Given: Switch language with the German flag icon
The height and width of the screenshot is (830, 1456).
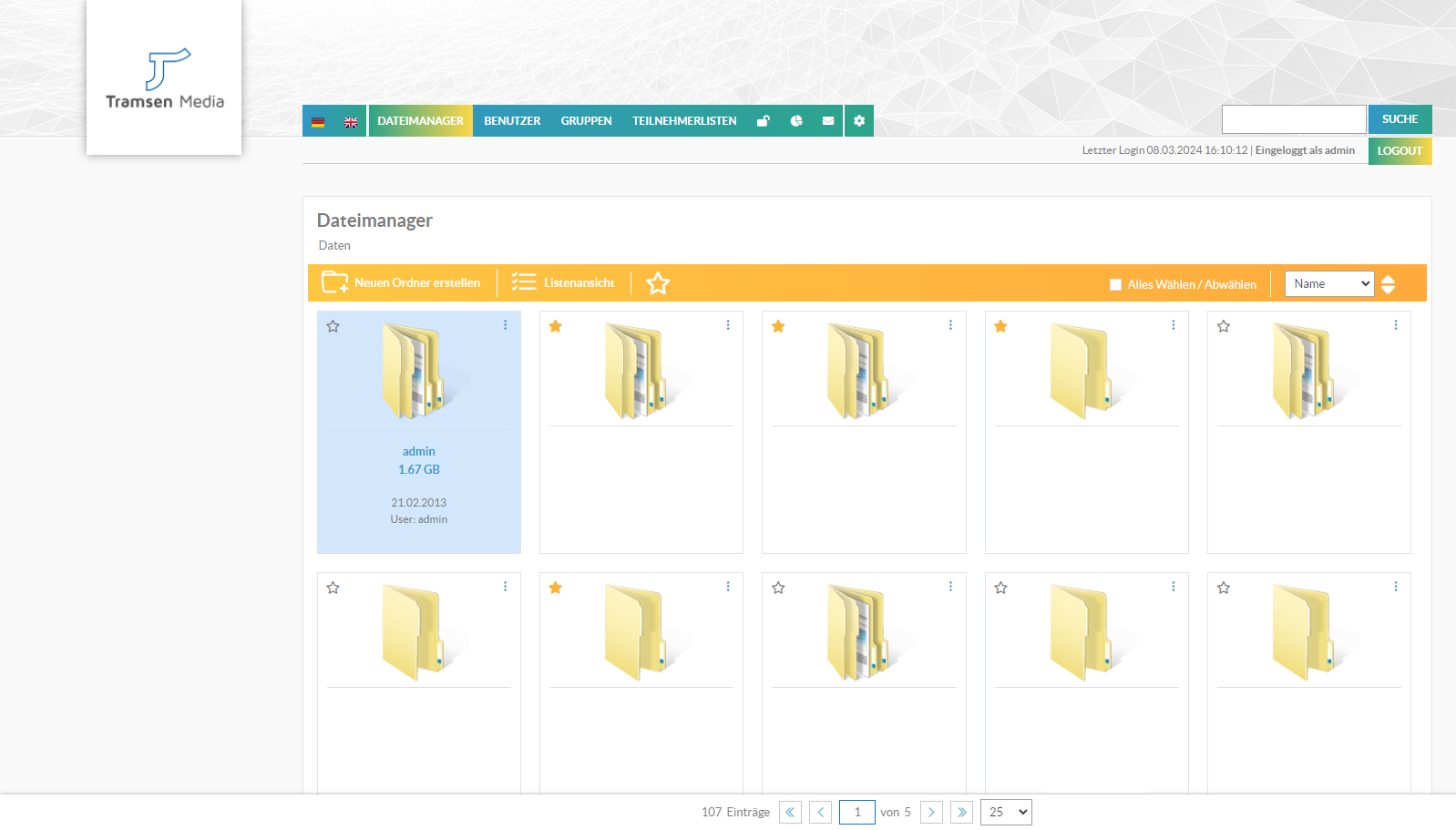Looking at the screenshot, I should click(318, 121).
